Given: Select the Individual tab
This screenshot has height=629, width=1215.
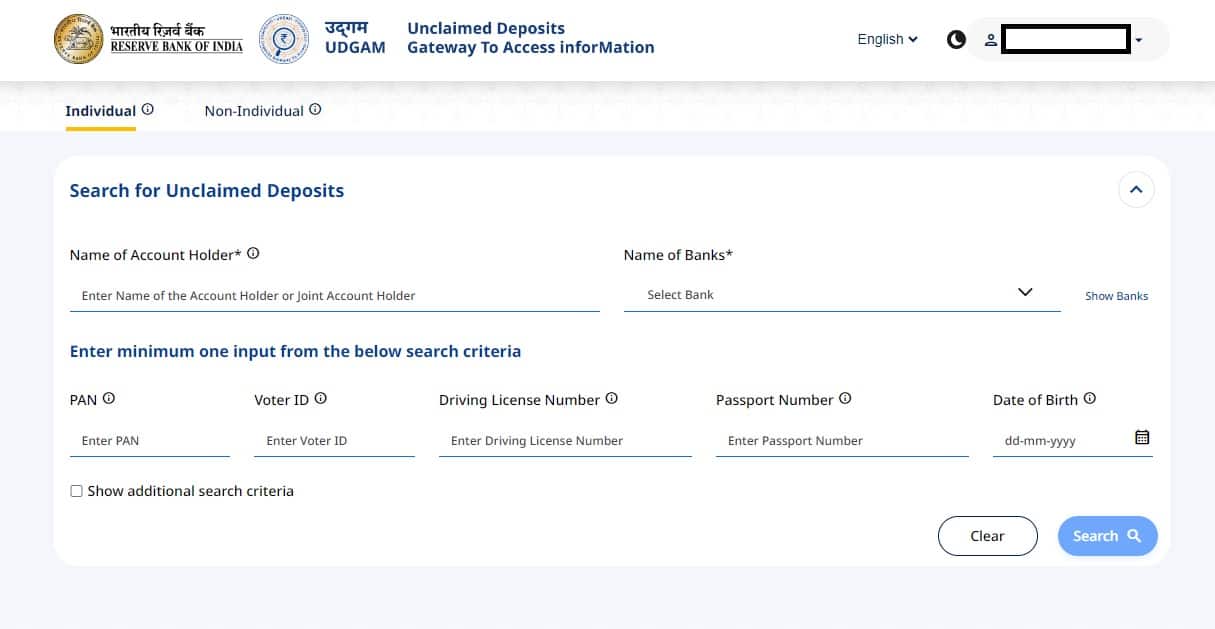Looking at the screenshot, I should pyautogui.click(x=100, y=111).
